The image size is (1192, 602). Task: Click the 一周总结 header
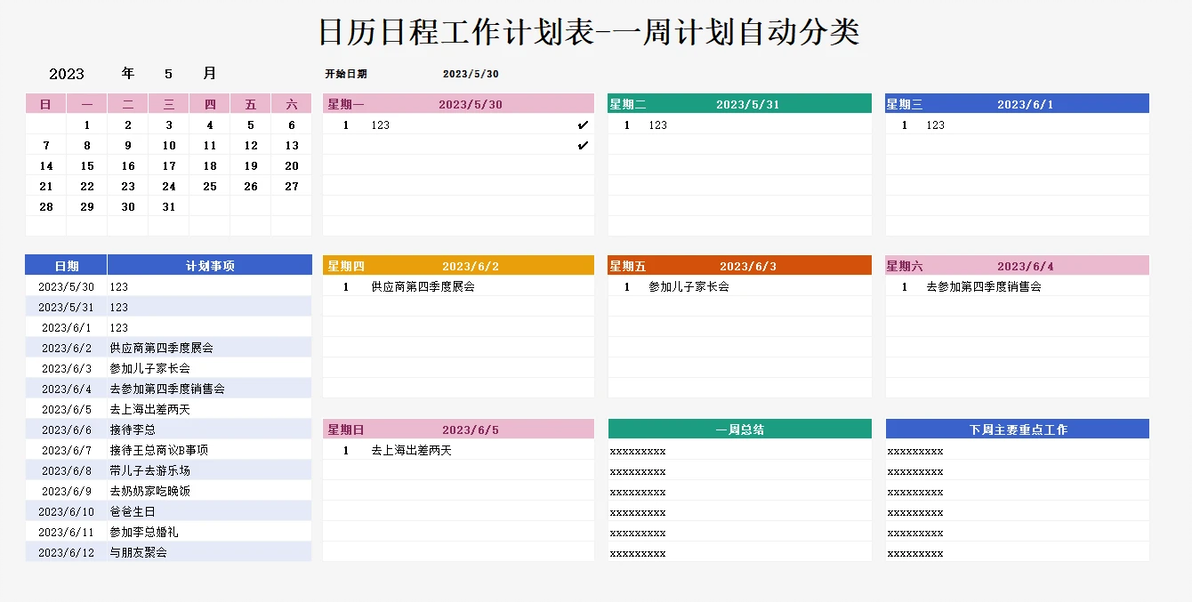click(740, 429)
